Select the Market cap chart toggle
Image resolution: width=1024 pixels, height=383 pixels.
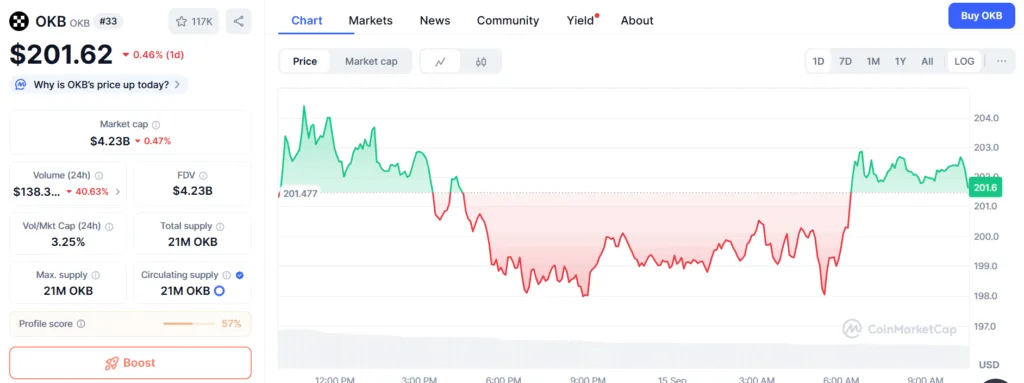(x=371, y=61)
